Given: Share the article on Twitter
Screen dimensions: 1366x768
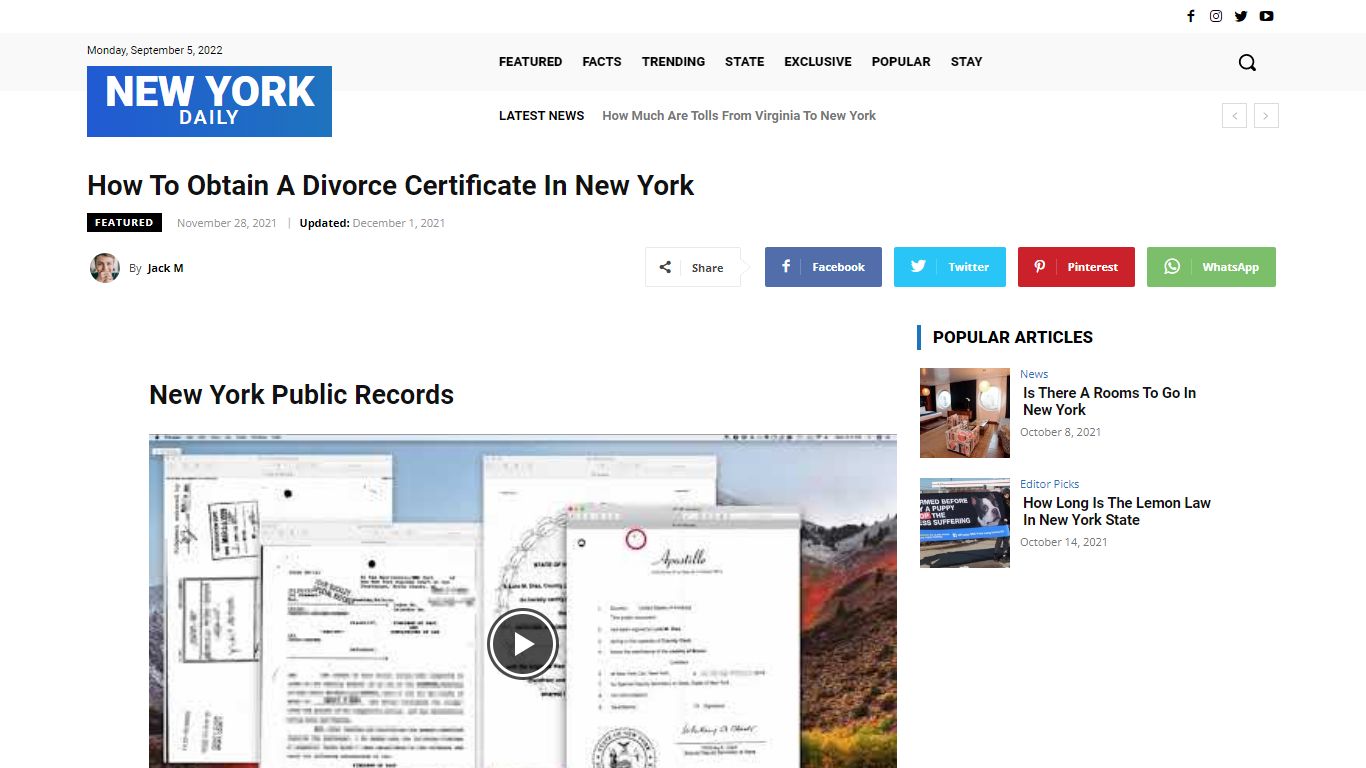Looking at the screenshot, I should (x=950, y=267).
